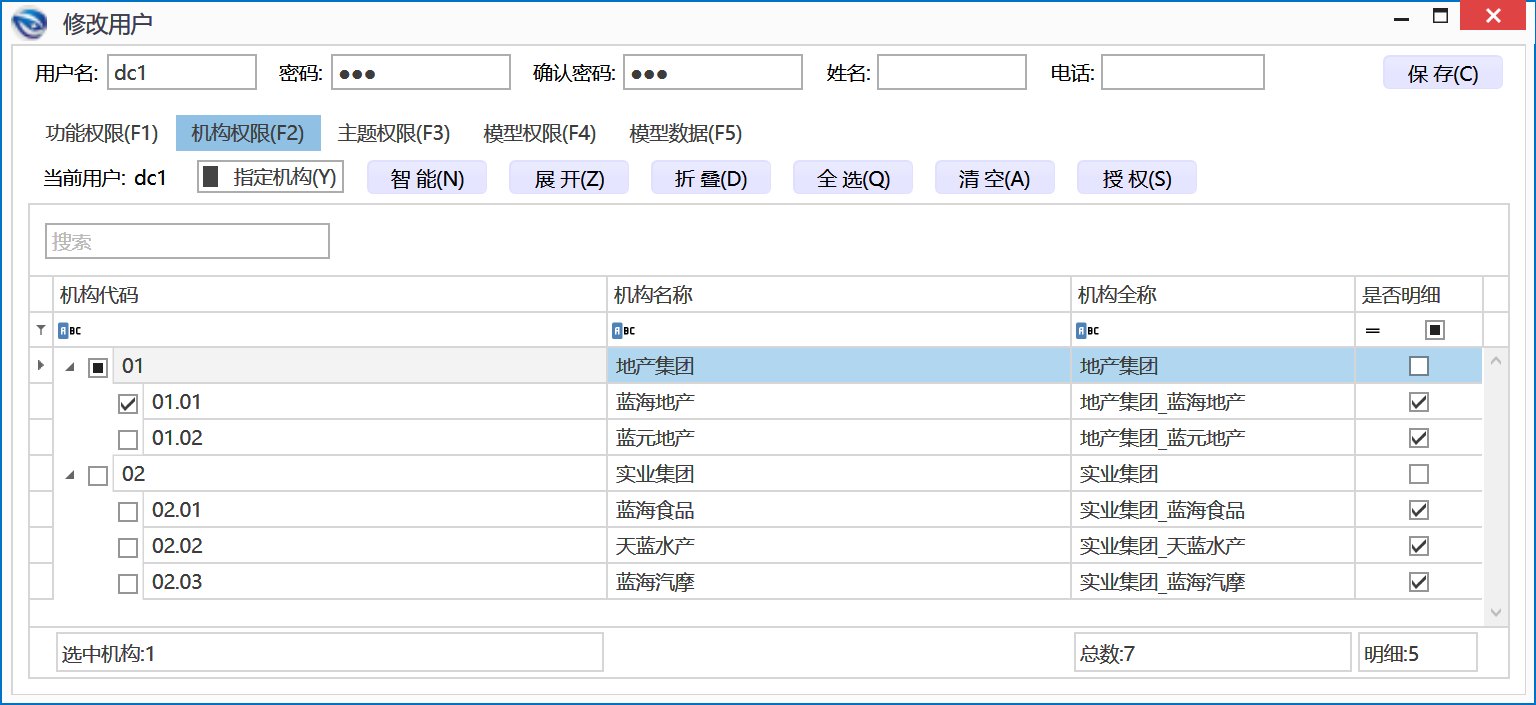Toggle the 是否明细 filter checkbox
Image resolution: width=1536 pixels, height=705 pixels.
click(x=1435, y=330)
